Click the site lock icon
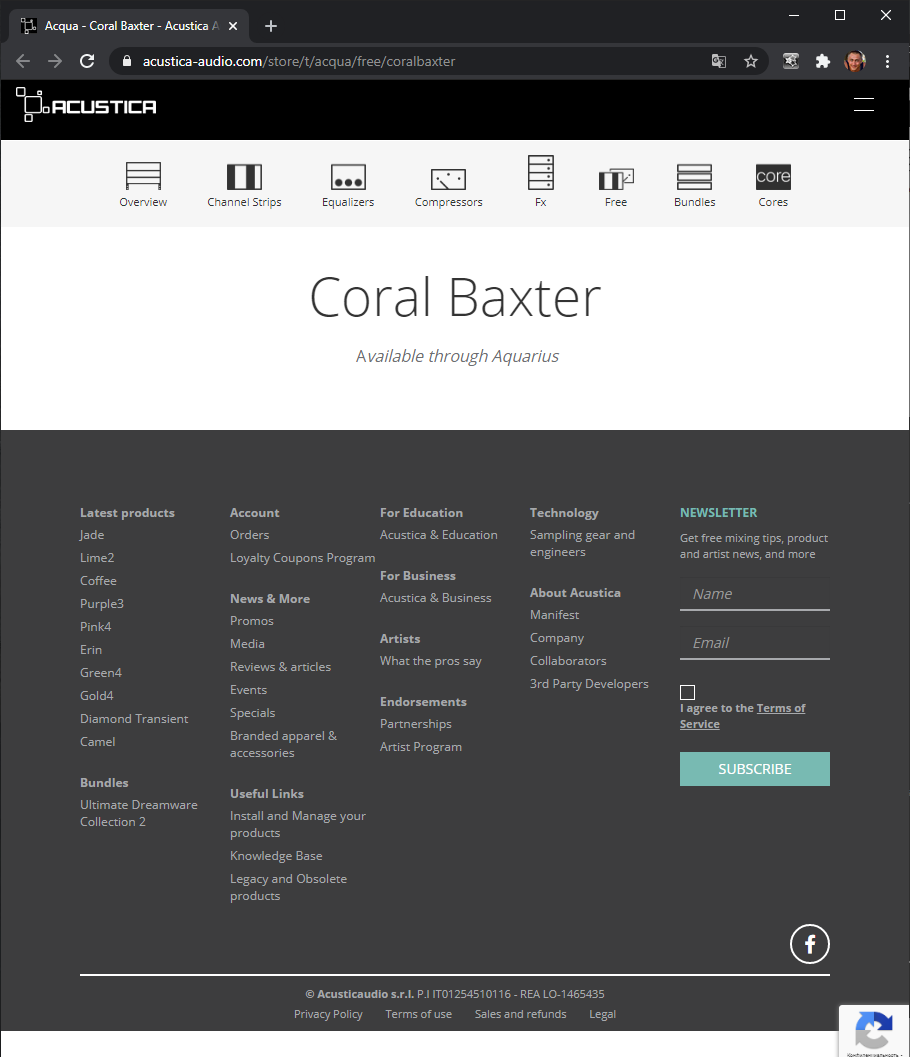Screen dimensions: 910x1057 coord(127,61)
